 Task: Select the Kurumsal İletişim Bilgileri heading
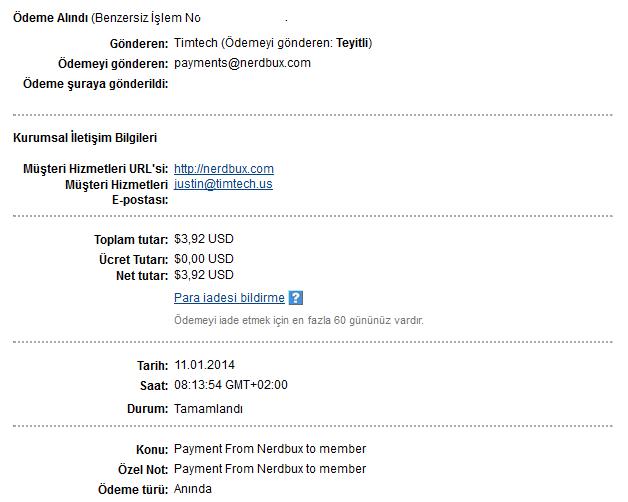pos(85,137)
